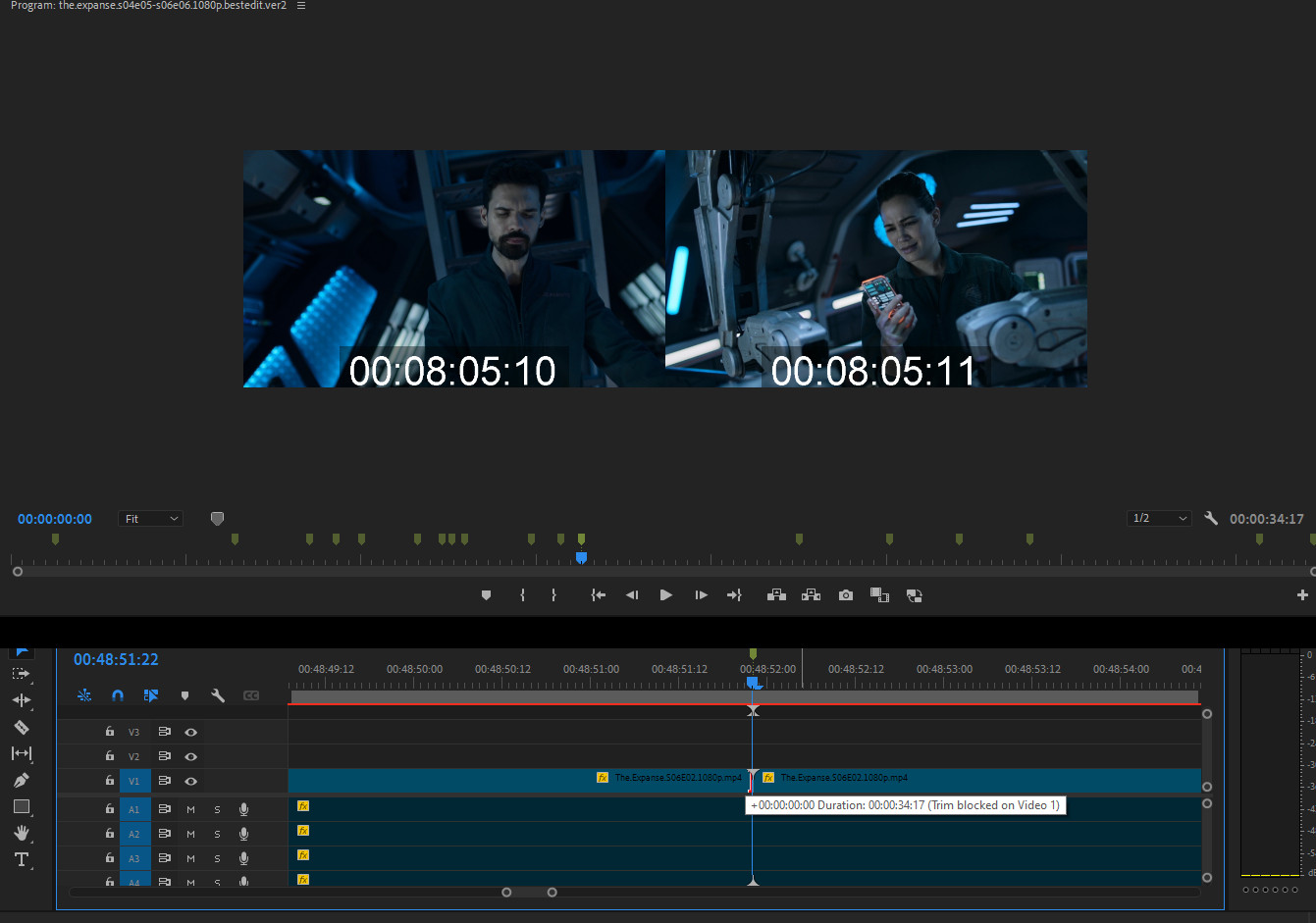1316x923 pixels.
Task: Open the Fit zoom level dropdown
Action: pos(151,519)
